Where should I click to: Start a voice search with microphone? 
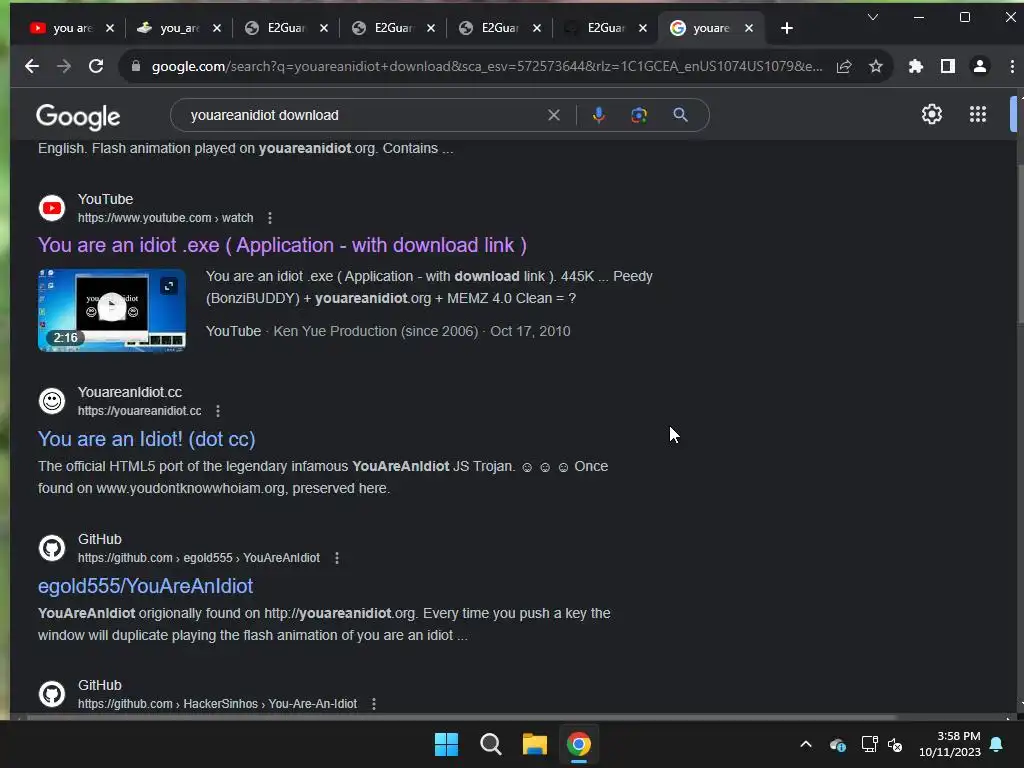[x=598, y=115]
